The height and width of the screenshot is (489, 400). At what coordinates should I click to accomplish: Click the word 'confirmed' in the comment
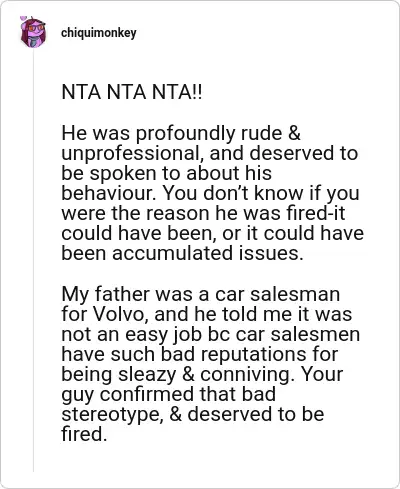point(145,394)
